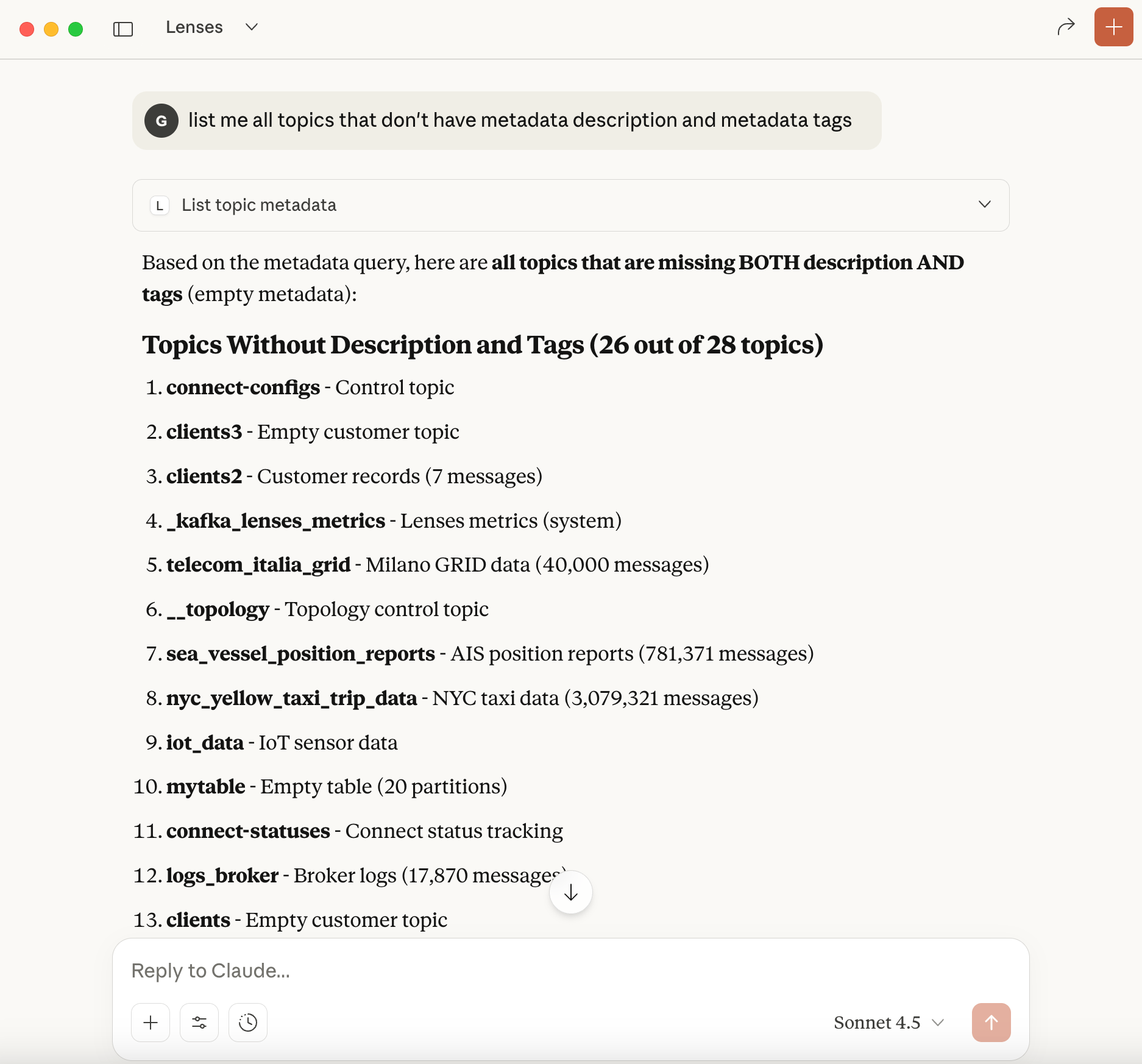1142x1064 pixels.
Task: Click the Topics Without Description heading
Action: (482, 344)
